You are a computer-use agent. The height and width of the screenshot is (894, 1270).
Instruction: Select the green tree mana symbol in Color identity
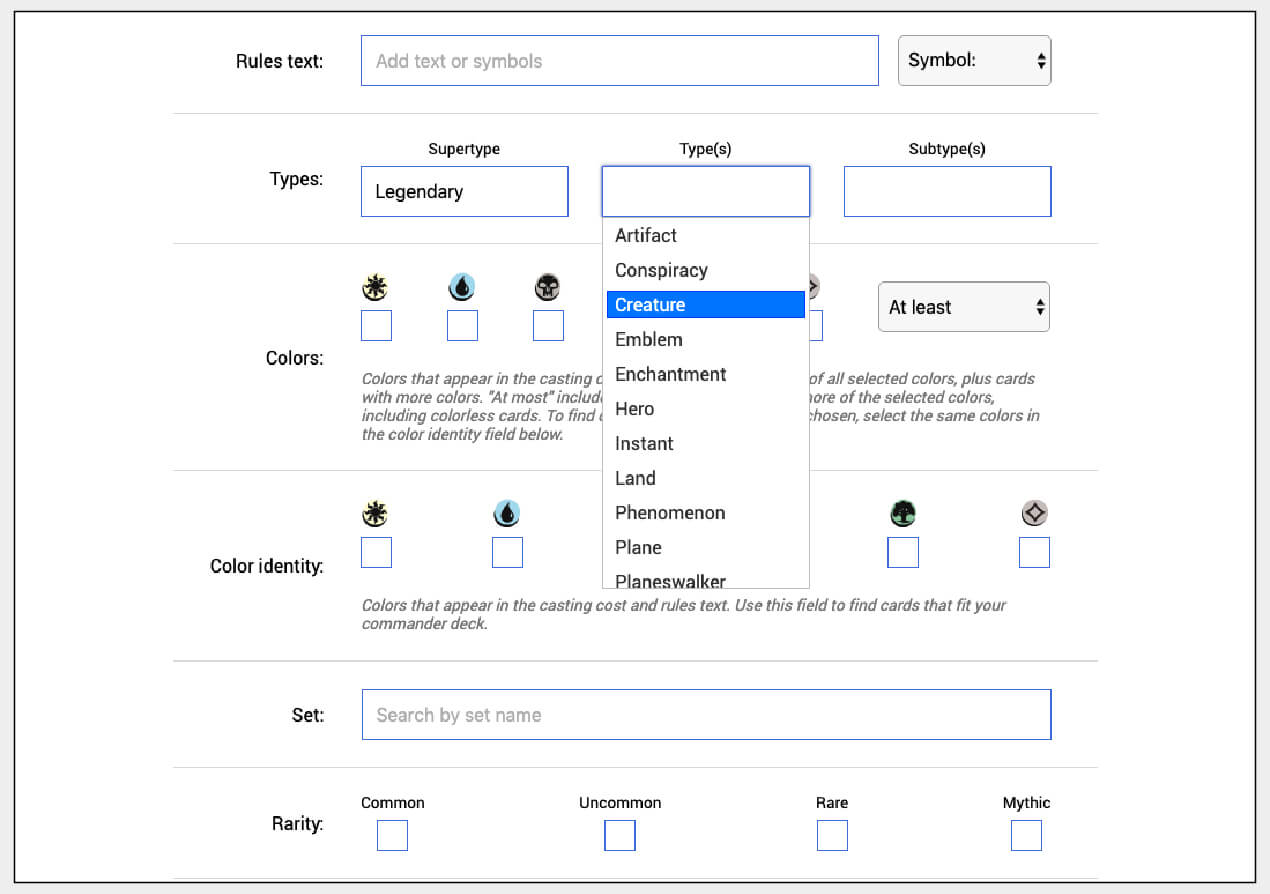tap(903, 513)
